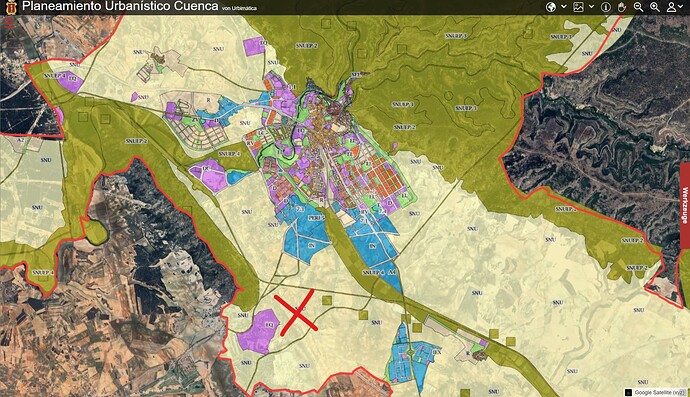Click the globe language icon

click(551, 7)
